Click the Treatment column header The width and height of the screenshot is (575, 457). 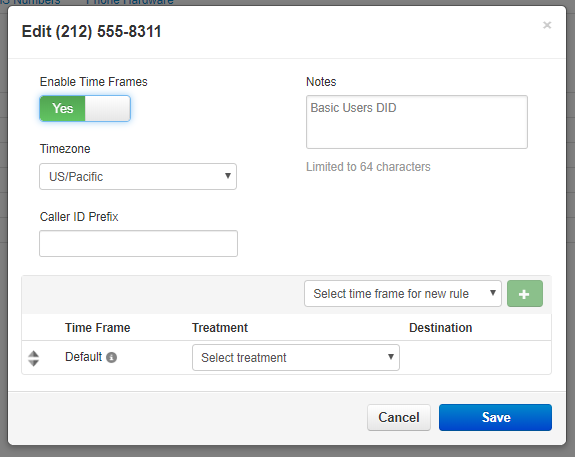coord(220,328)
